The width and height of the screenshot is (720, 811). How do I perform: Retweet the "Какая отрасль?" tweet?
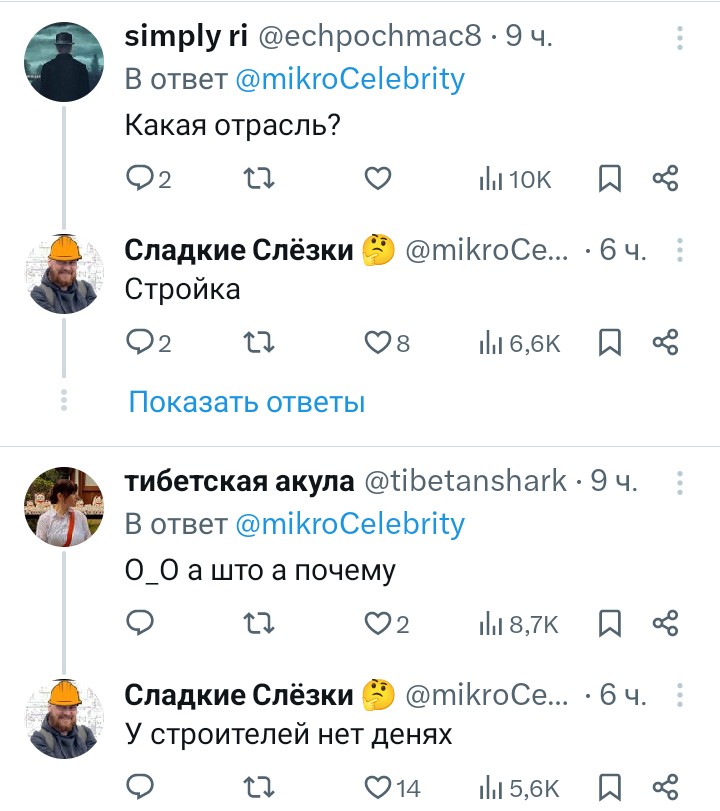click(x=260, y=179)
